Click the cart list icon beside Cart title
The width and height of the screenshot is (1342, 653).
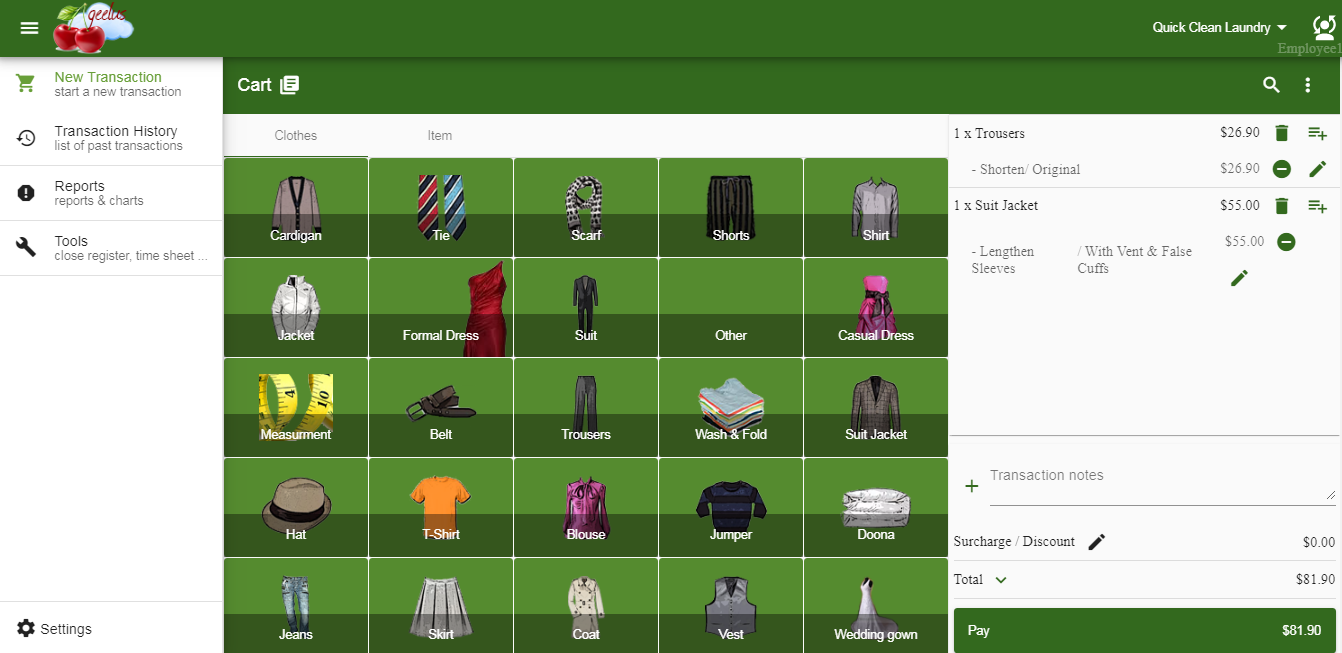[290, 85]
